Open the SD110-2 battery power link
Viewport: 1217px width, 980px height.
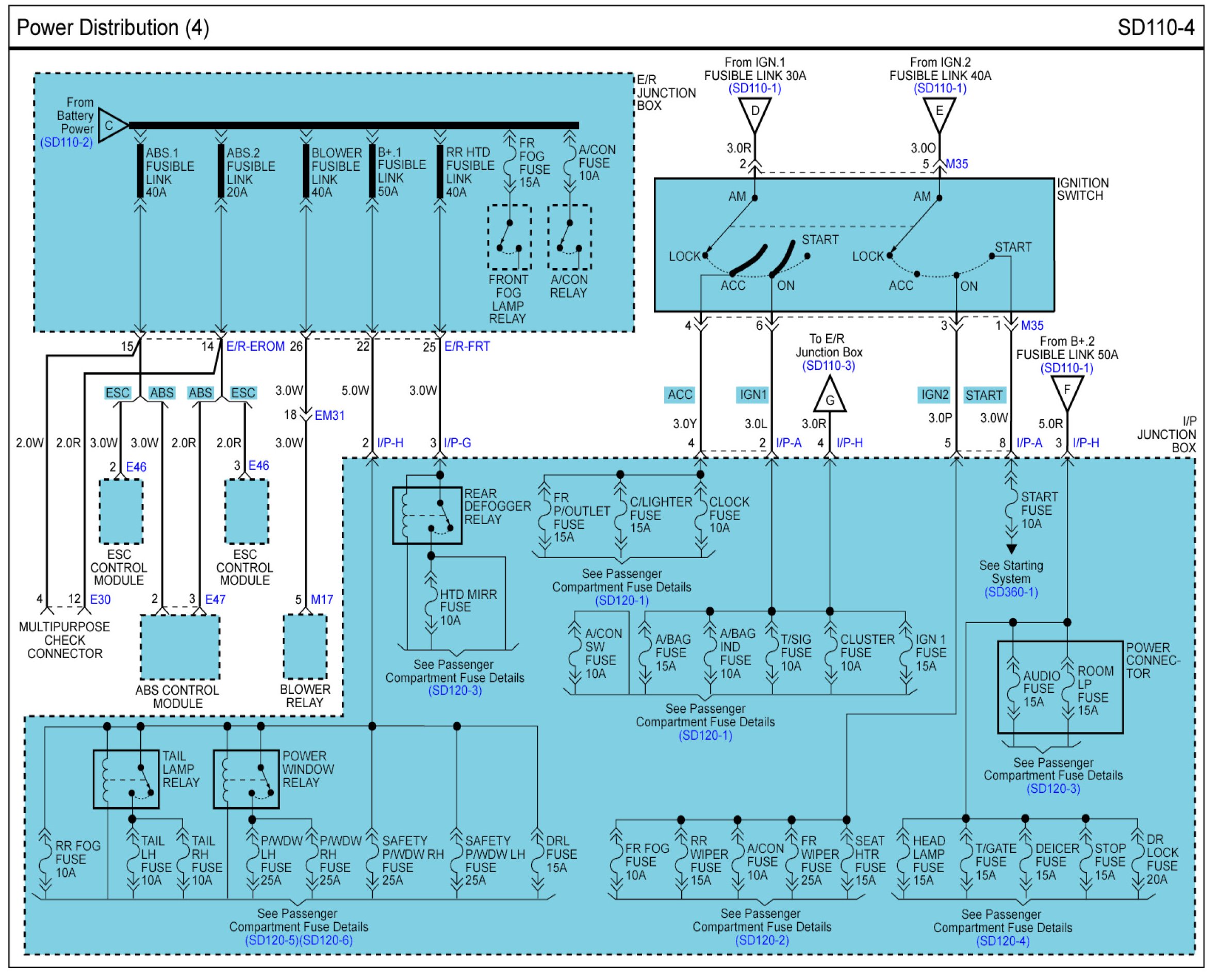click(67, 142)
